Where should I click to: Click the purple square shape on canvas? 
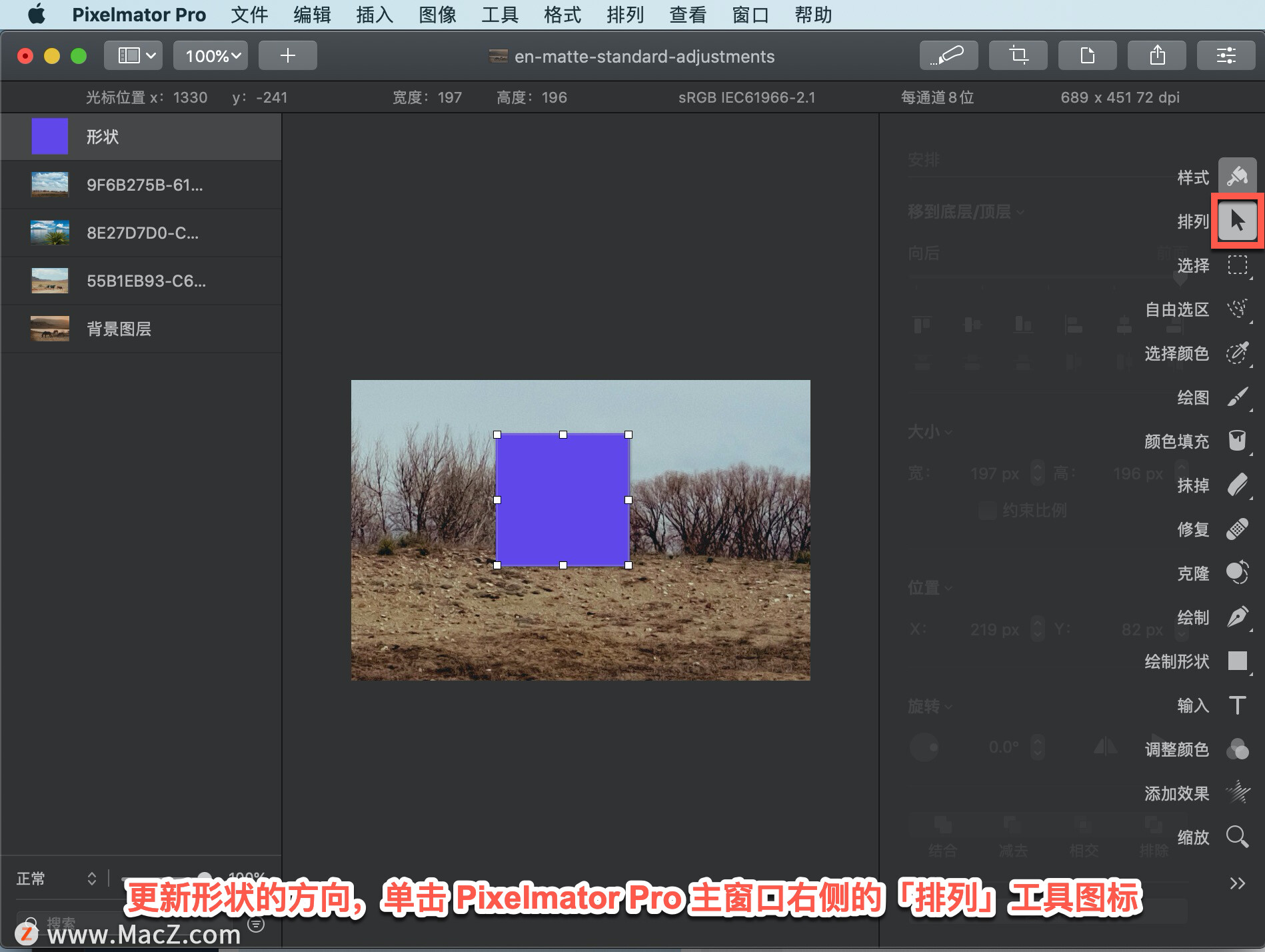[x=563, y=500]
